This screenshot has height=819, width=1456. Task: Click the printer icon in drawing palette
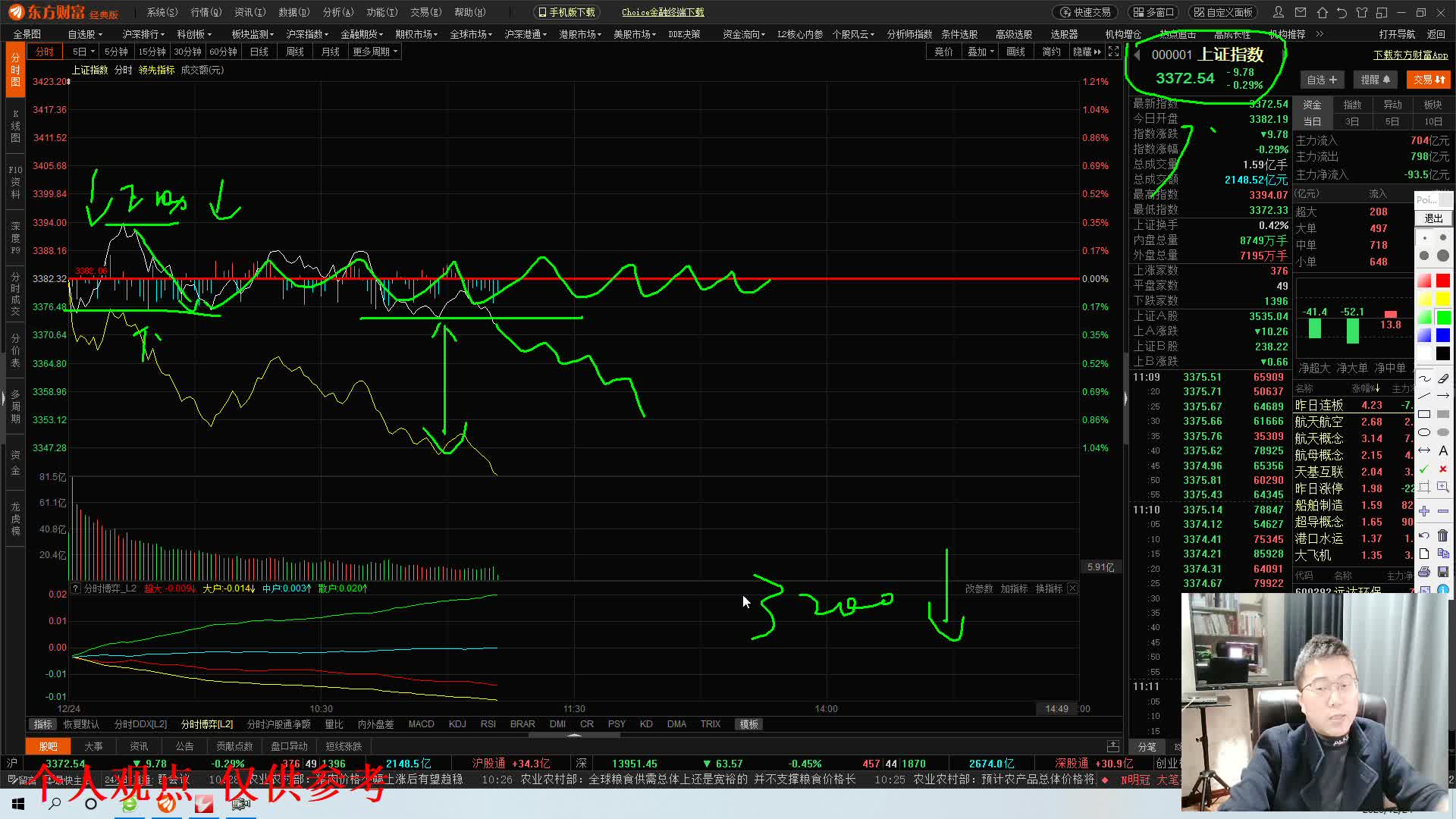[x=1424, y=572]
